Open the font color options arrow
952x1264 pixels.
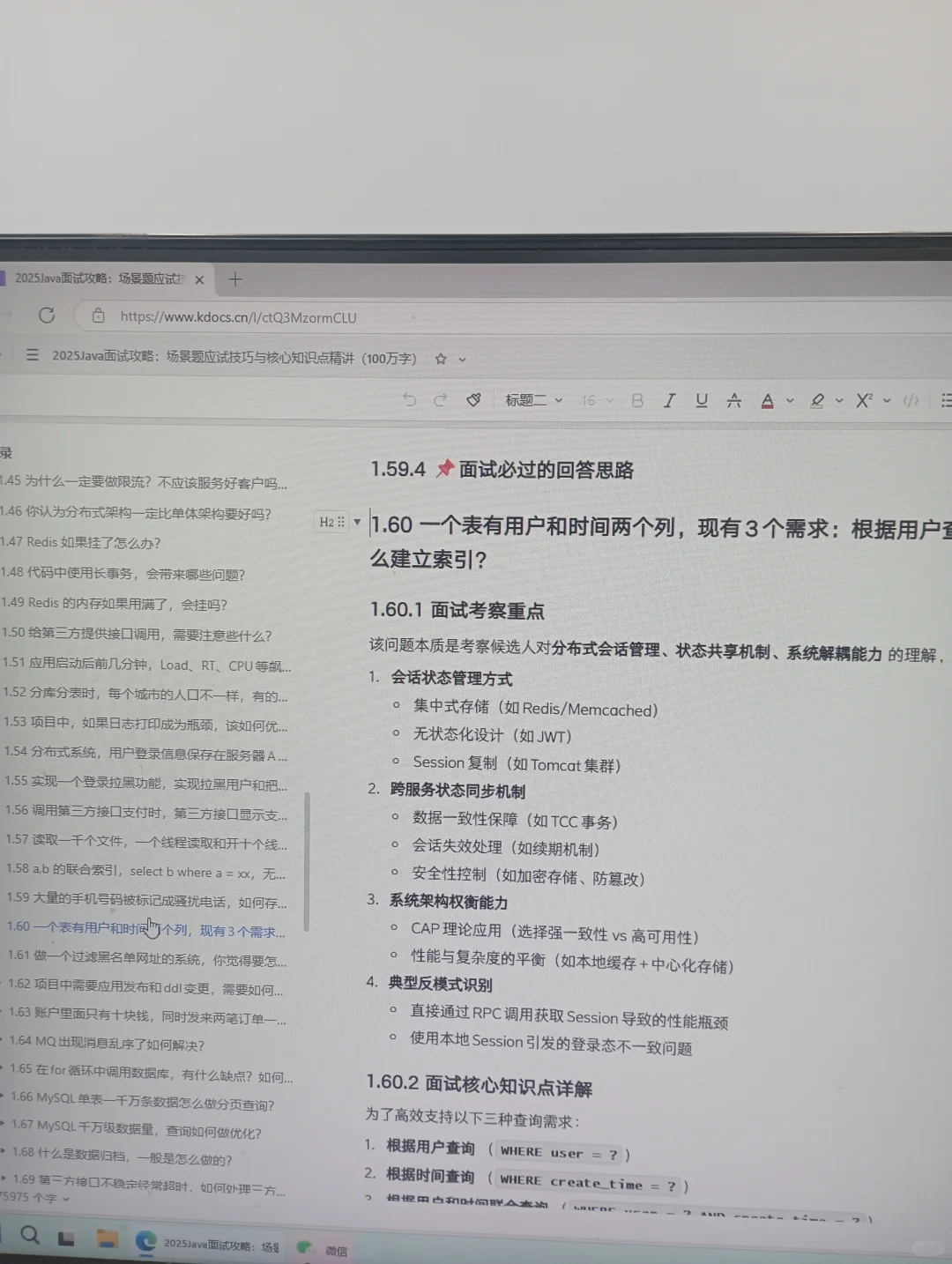790,401
